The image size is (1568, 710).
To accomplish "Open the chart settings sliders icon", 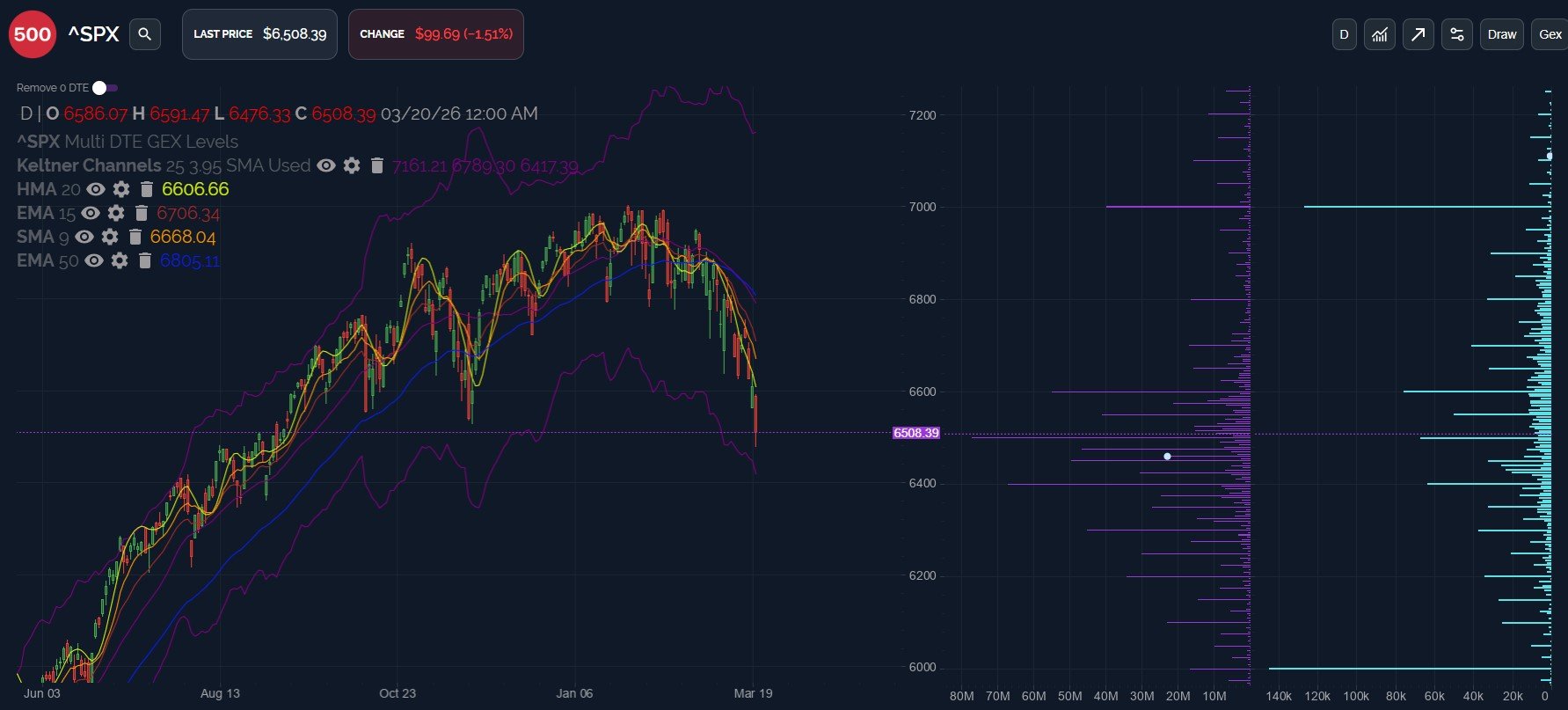I will click(x=1457, y=34).
